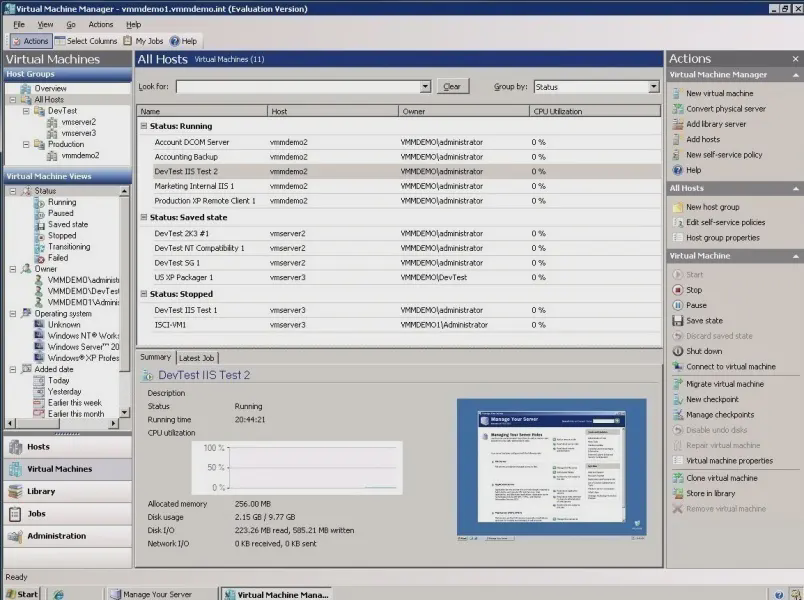804x600 pixels.
Task: Check the Yesterday added date filter
Action: [41, 391]
